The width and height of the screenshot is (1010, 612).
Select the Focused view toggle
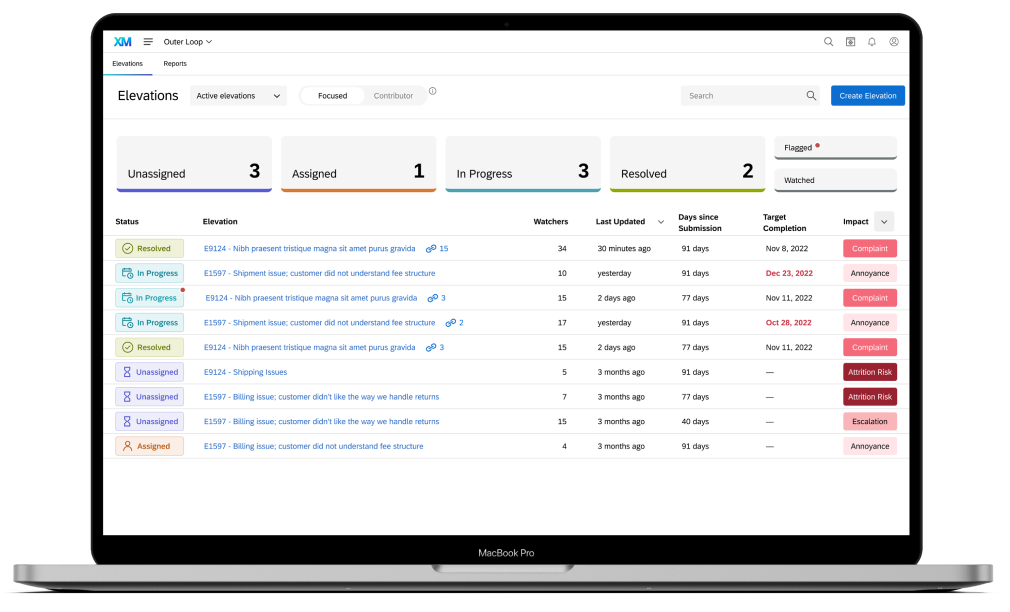(x=332, y=96)
